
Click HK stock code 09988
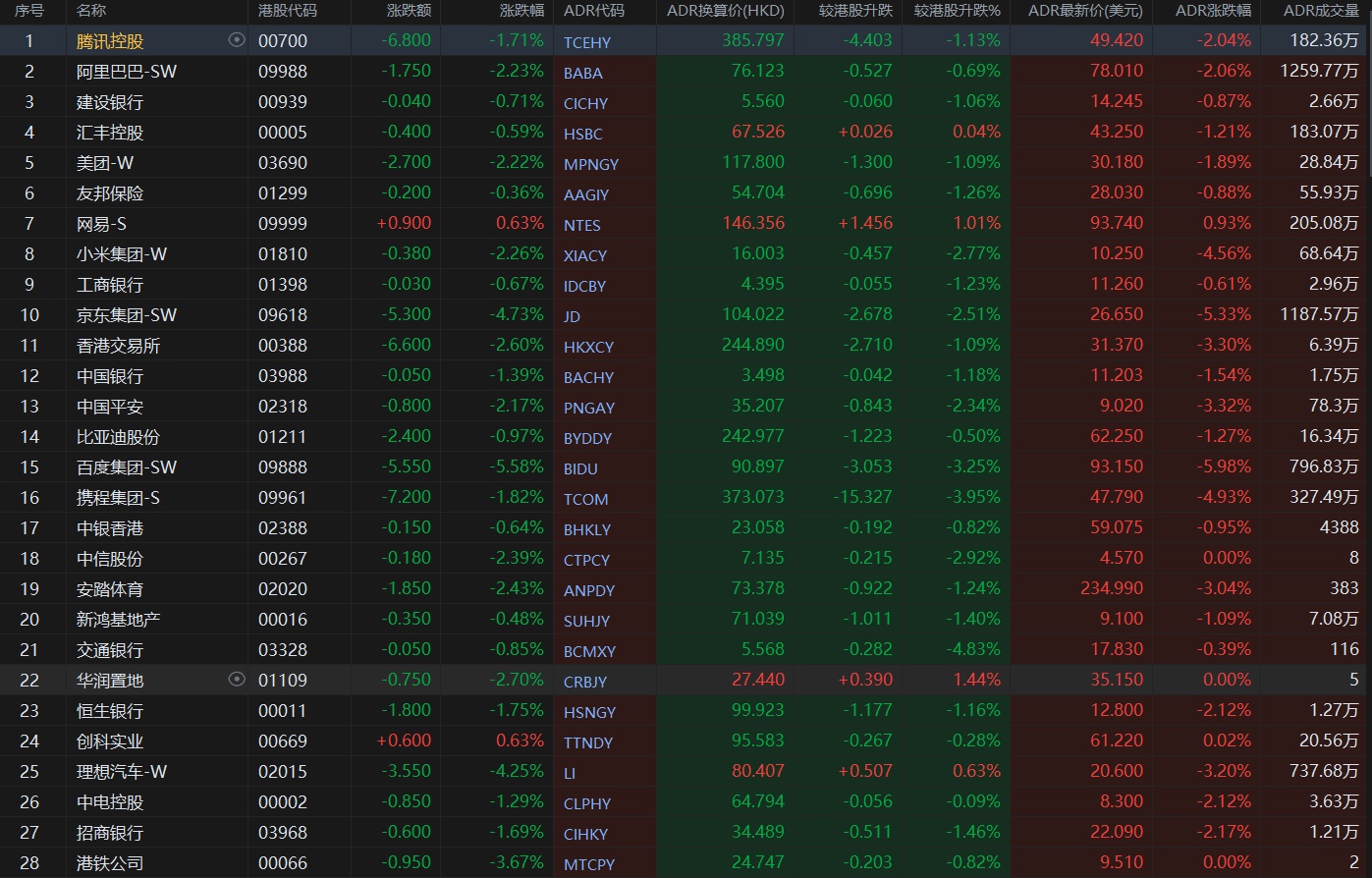(x=283, y=72)
